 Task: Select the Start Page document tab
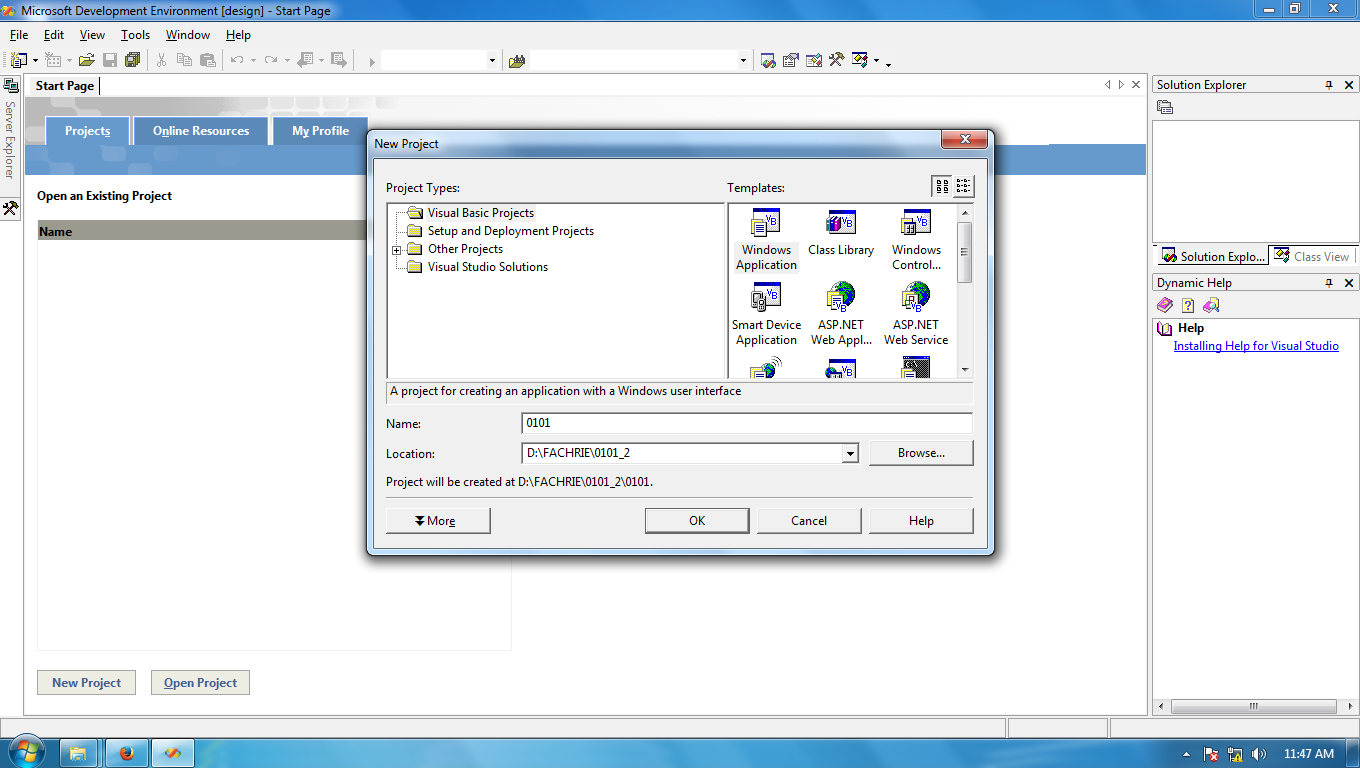[x=65, y=86]
